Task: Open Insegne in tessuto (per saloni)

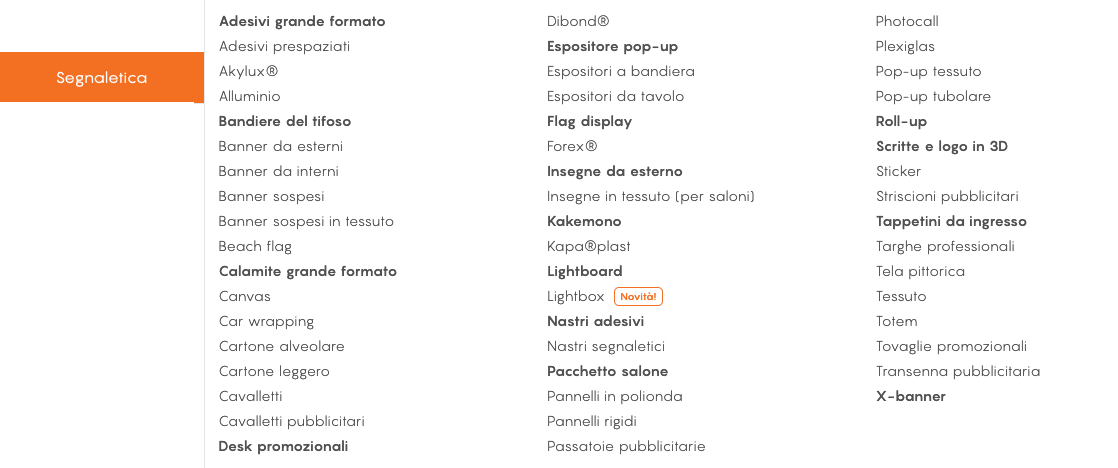Action: 651,196
